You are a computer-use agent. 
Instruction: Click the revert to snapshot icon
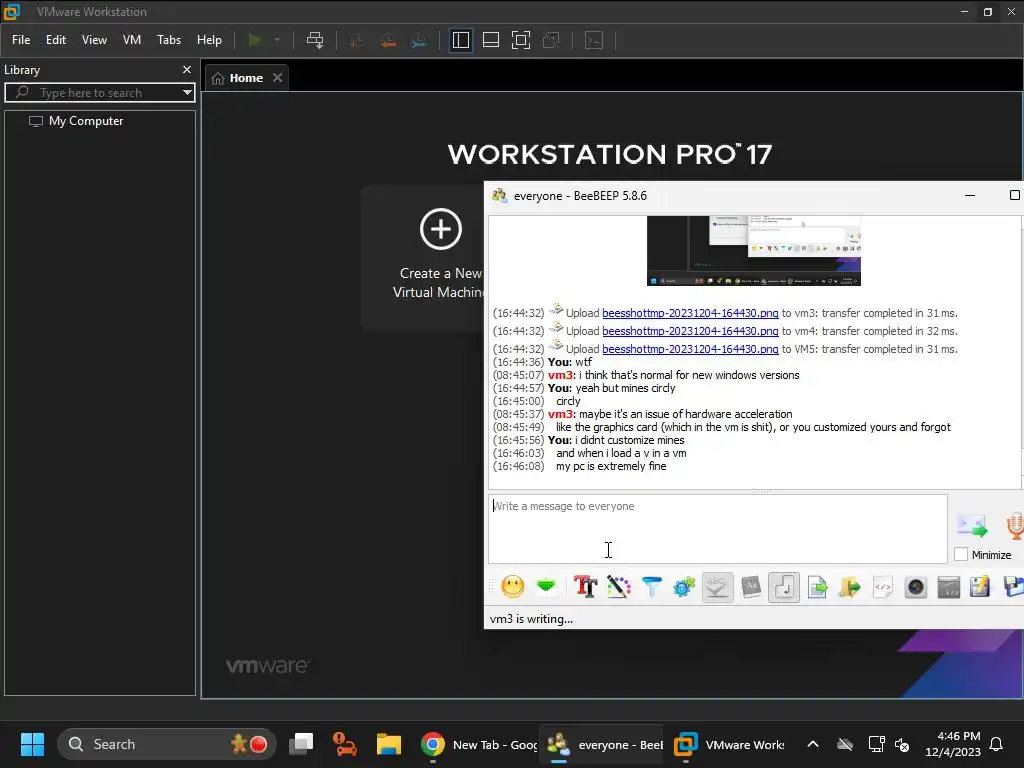[x=388, y=40]
